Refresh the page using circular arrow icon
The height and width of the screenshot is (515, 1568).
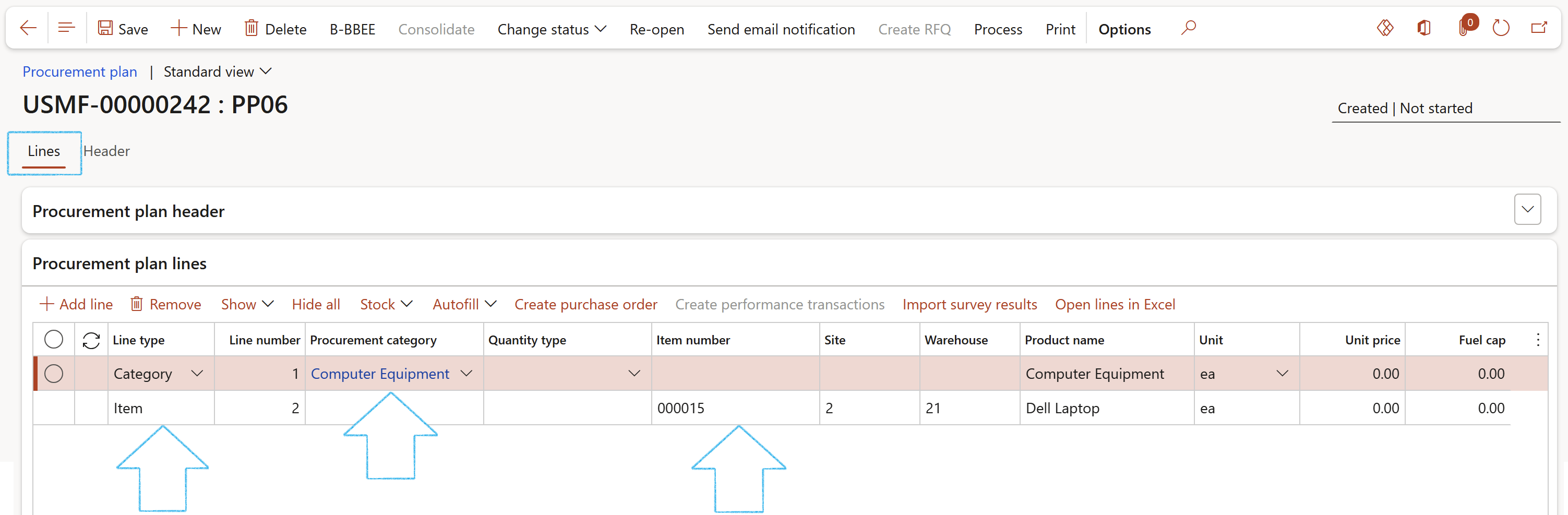tap(1501, 28)
